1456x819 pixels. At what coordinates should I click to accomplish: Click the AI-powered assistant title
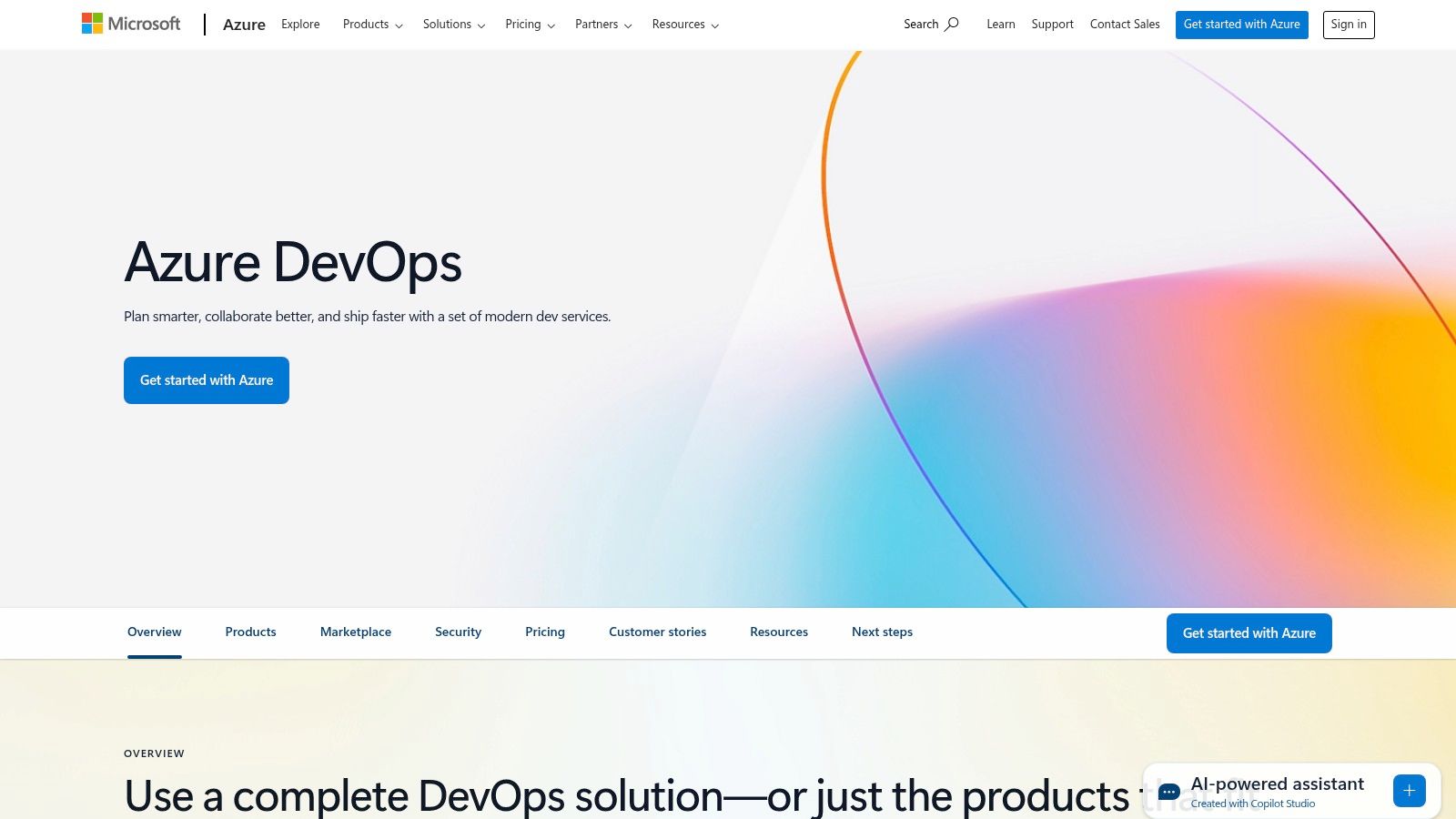1277,784
